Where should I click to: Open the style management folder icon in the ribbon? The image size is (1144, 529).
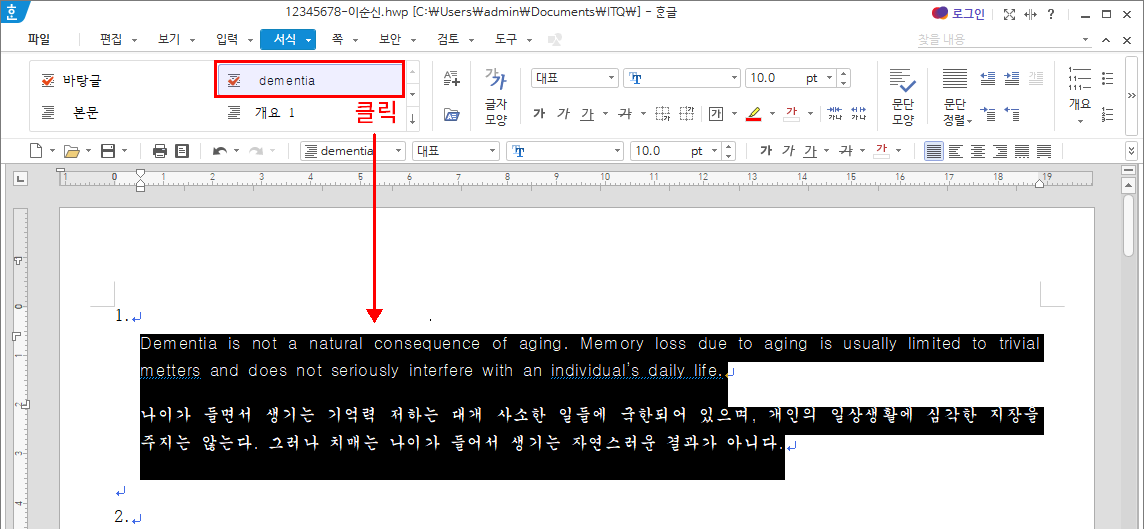(452, 114)
